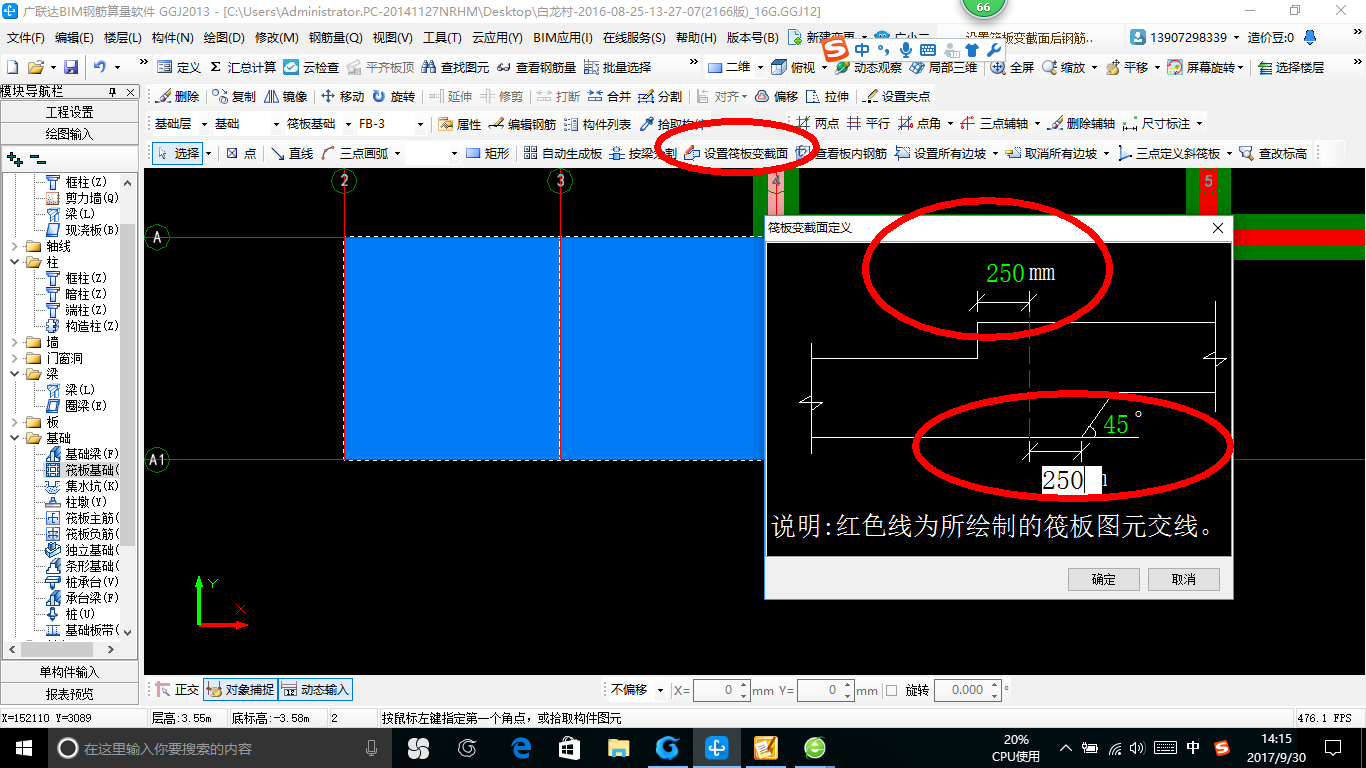The width and height of the screenshot is (1366, 768).
Task: Open Edge browser from taskbar
Action: click(520, 747)
